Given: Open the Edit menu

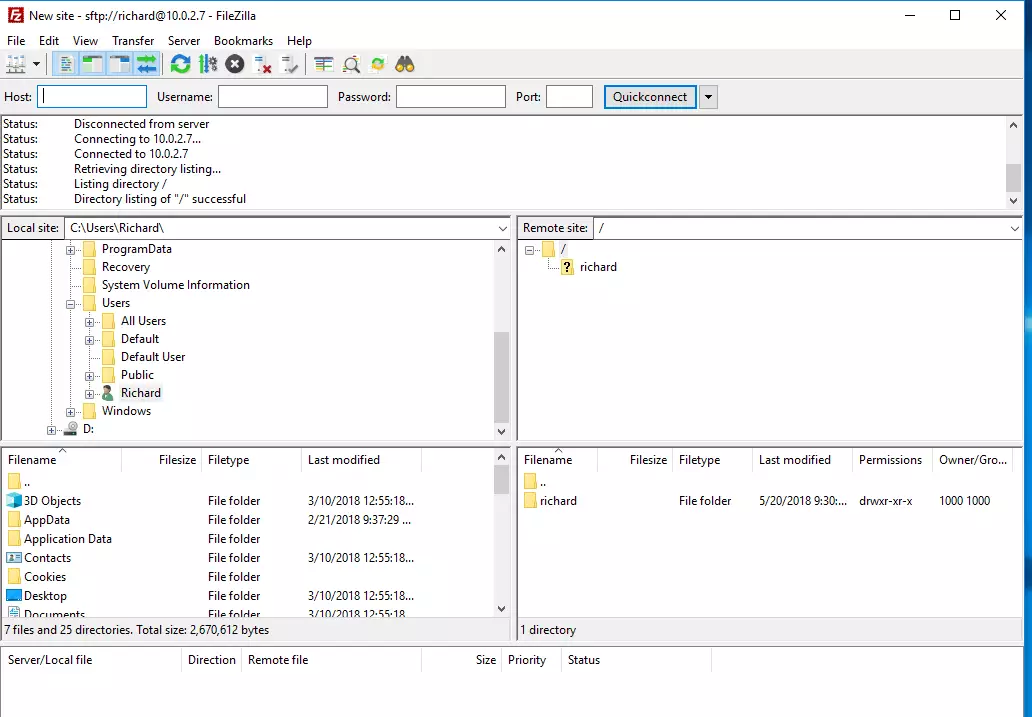Looking at the screenshot, I should [49, 41].
